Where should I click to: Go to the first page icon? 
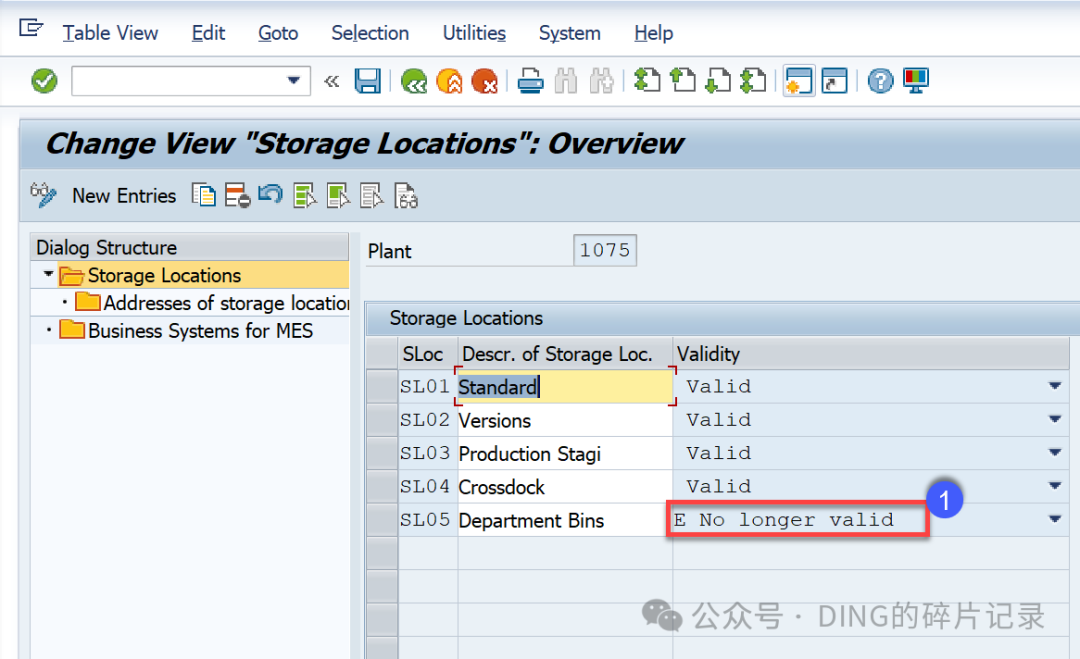pos(647,81)
